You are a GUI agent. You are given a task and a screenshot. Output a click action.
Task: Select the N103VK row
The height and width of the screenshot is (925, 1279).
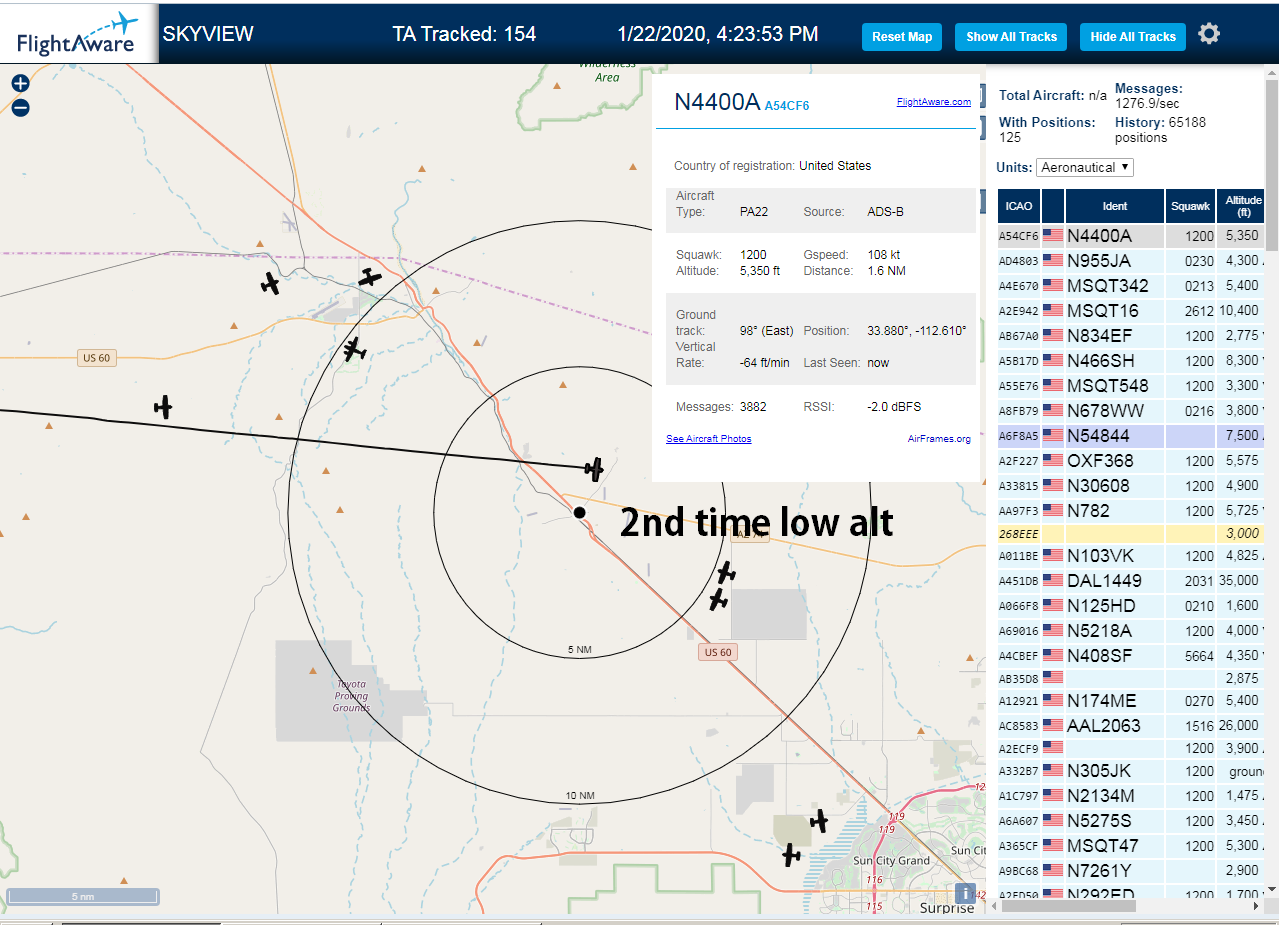point(1132,556)
